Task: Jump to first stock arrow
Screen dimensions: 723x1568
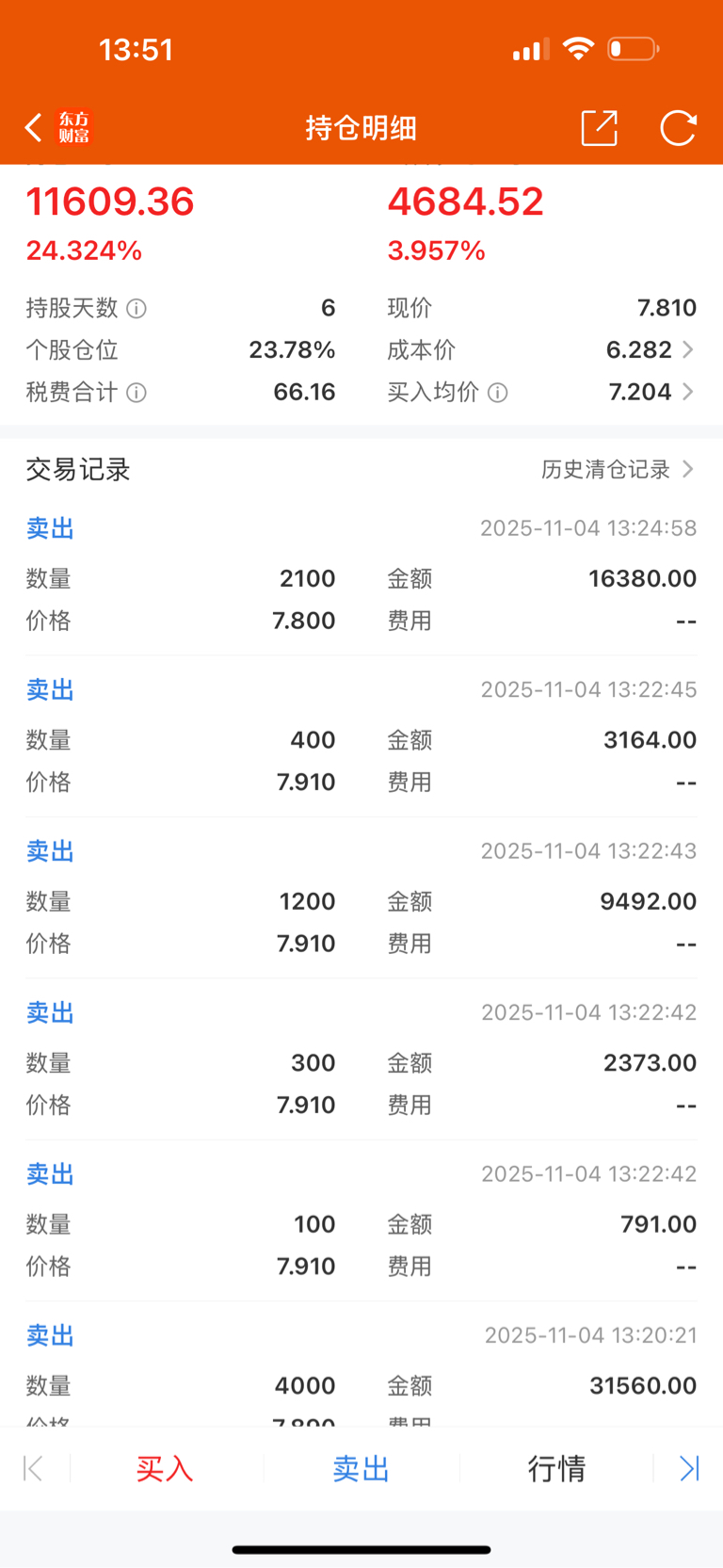Action: tap(33, 1468)
